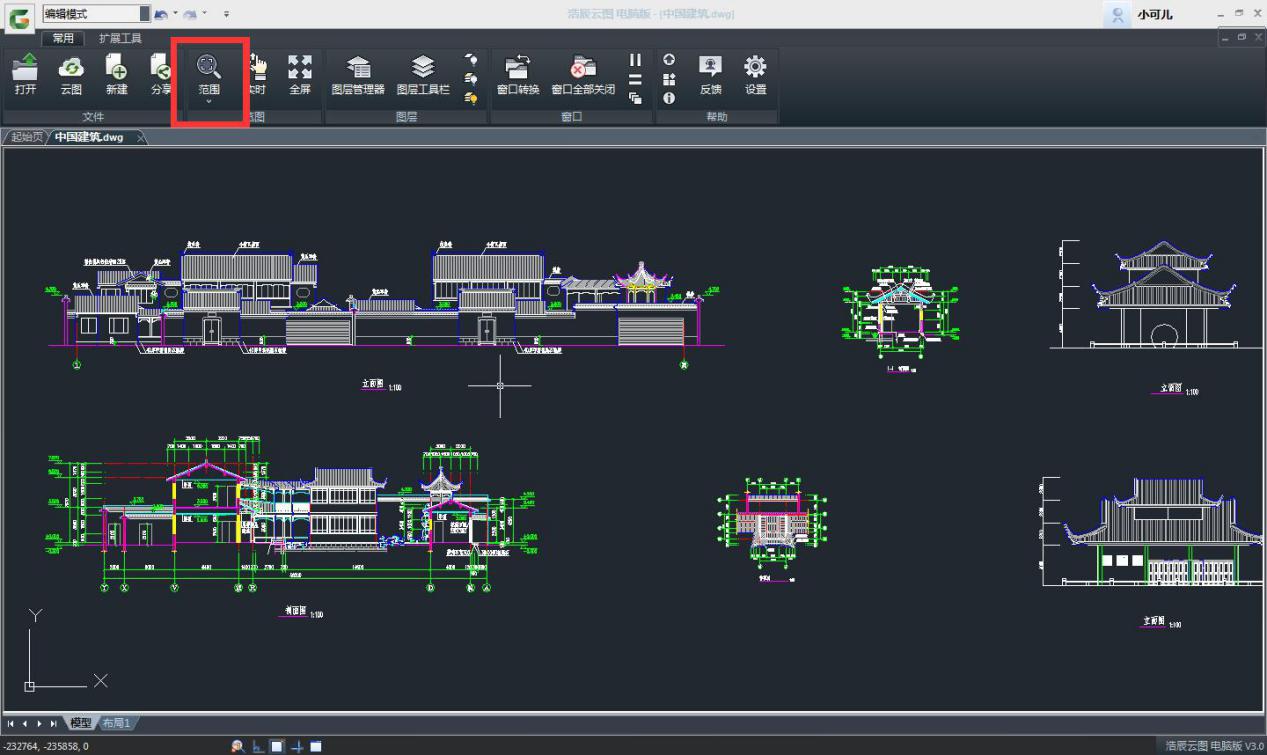The height and width of the screenshot is (755, 1267).
Task: Go to the 起始页 start page tab
Action: pos(26,137)
